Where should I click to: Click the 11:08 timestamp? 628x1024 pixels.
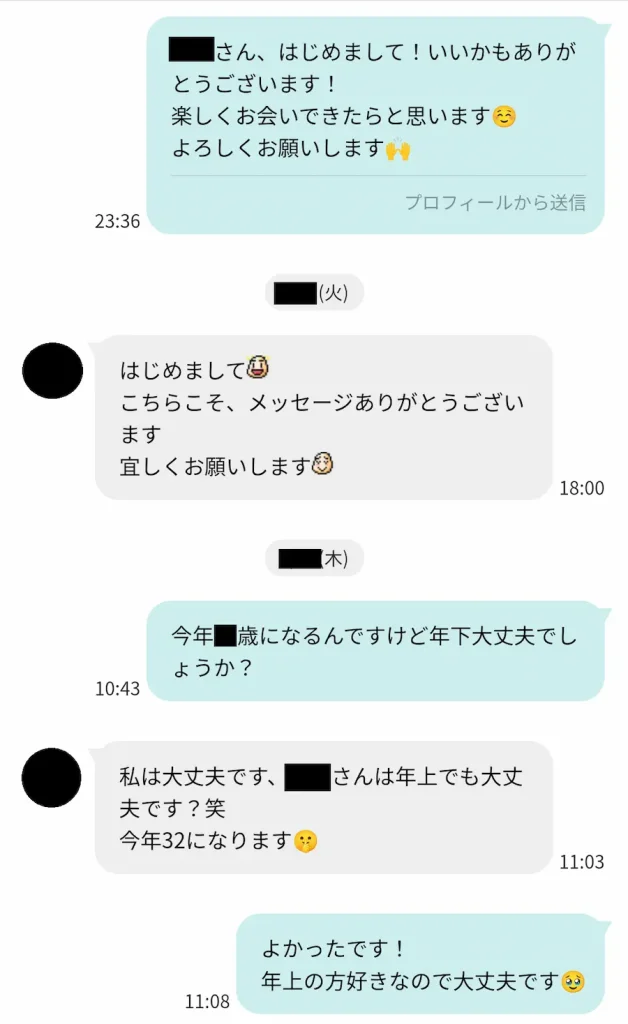pyautogui.click(x=207, y=1001)
